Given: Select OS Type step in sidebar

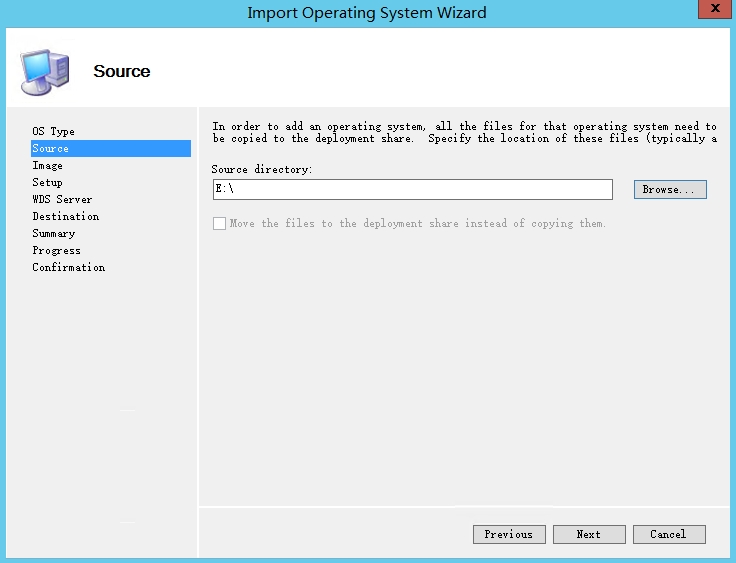Looking at the screenshot, I should tap(54, 131).
